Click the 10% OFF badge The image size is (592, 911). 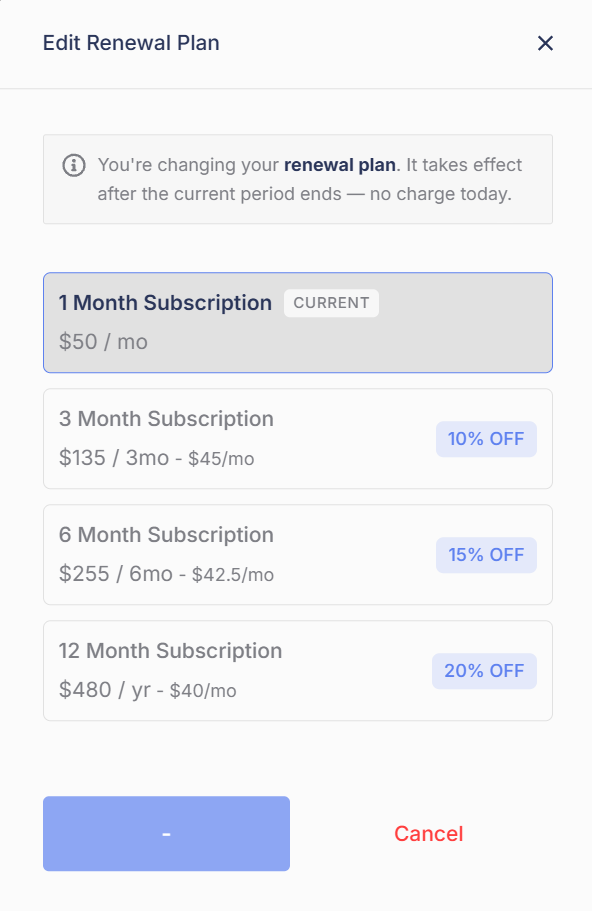486,439
